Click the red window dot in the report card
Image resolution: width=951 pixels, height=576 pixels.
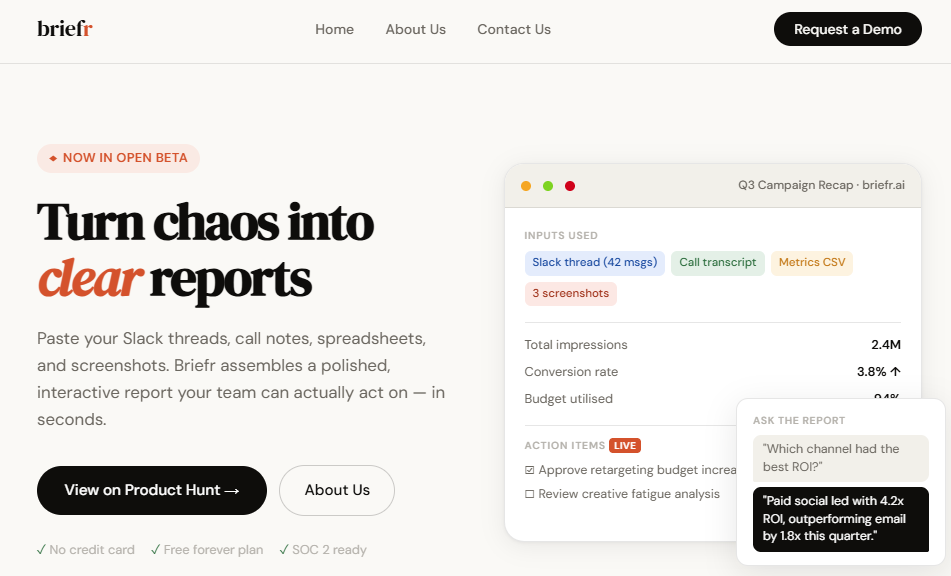coord(570,186)
